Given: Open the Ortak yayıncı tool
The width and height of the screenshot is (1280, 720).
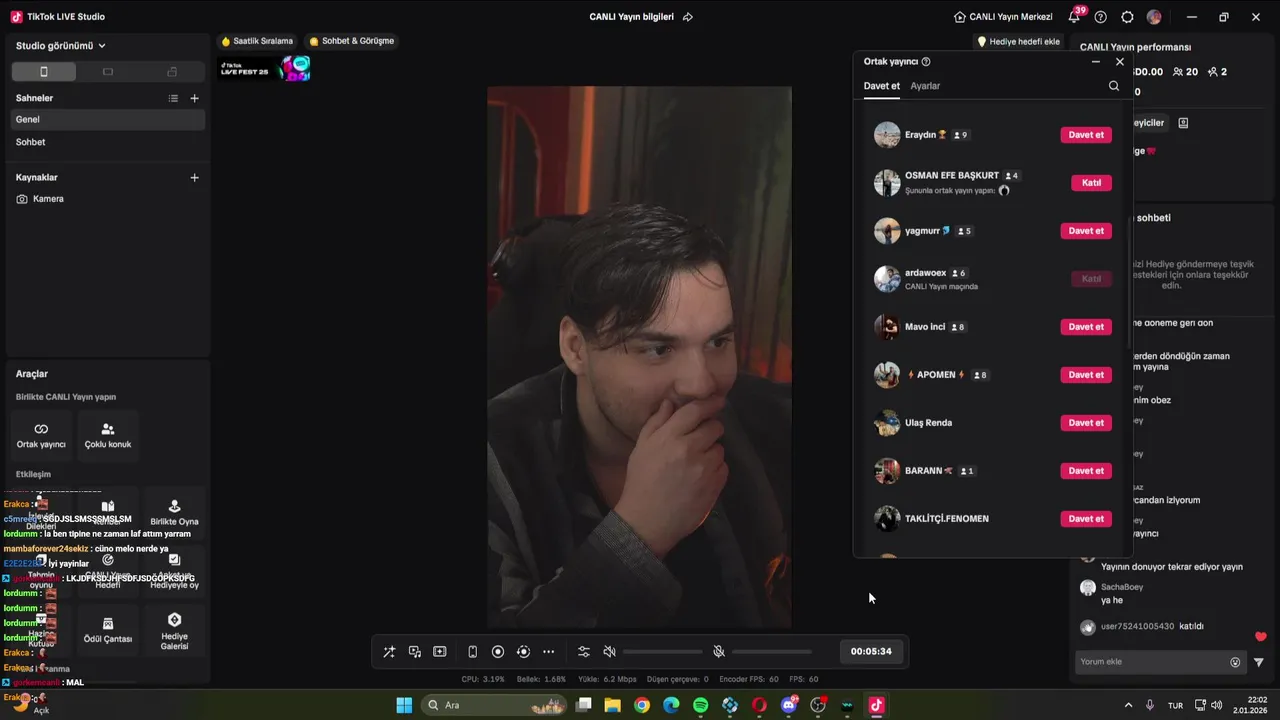Looking at the screenshot, I should click(41, 435).
